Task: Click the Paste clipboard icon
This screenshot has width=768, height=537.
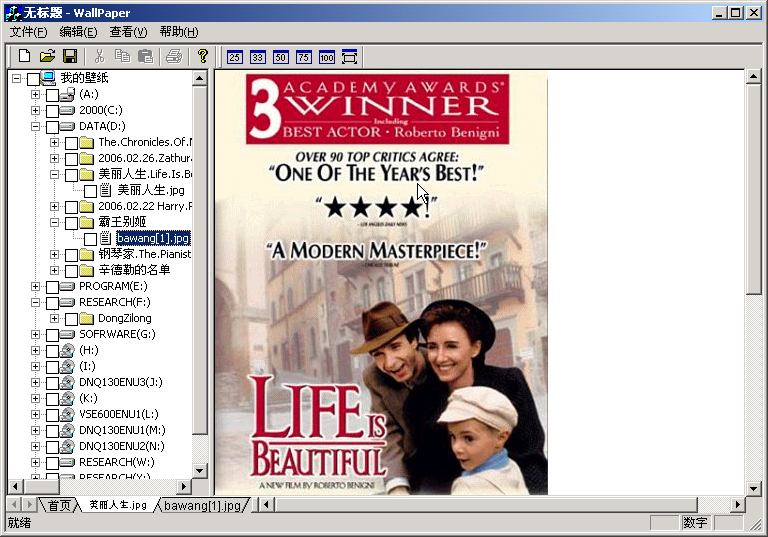Action: [145, 56]
